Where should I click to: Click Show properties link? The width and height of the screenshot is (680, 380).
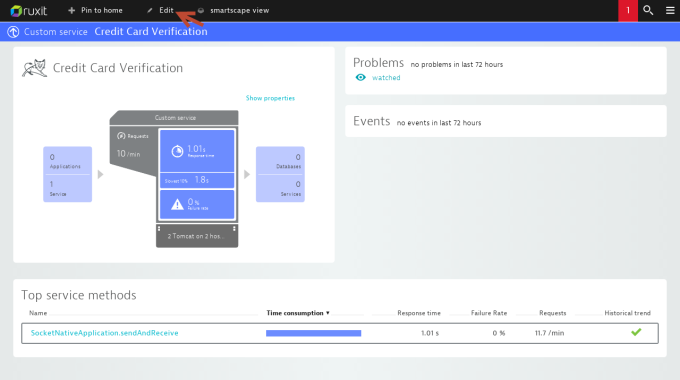click(x=270, y=98)
